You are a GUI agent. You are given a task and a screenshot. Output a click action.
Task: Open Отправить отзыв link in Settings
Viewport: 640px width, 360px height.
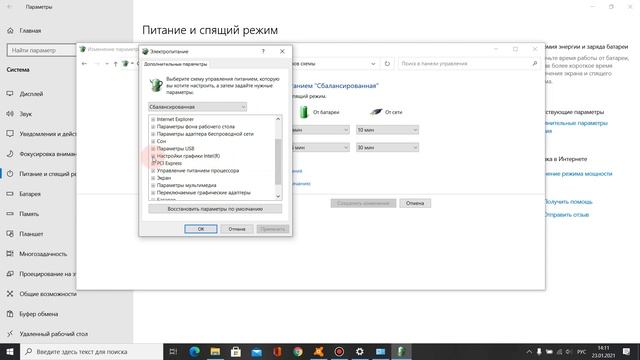(567, 215)
